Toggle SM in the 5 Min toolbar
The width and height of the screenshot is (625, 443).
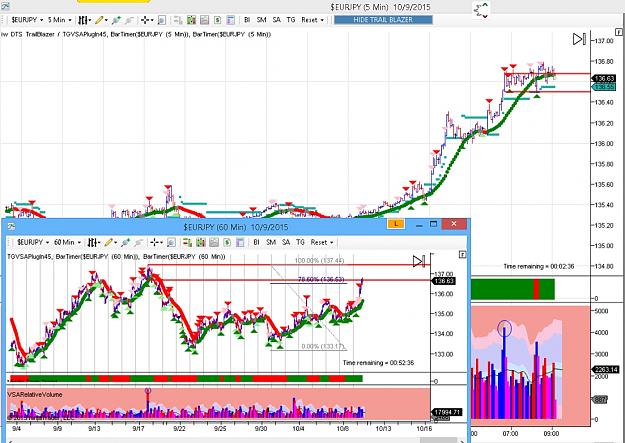(x=261, y=20)
